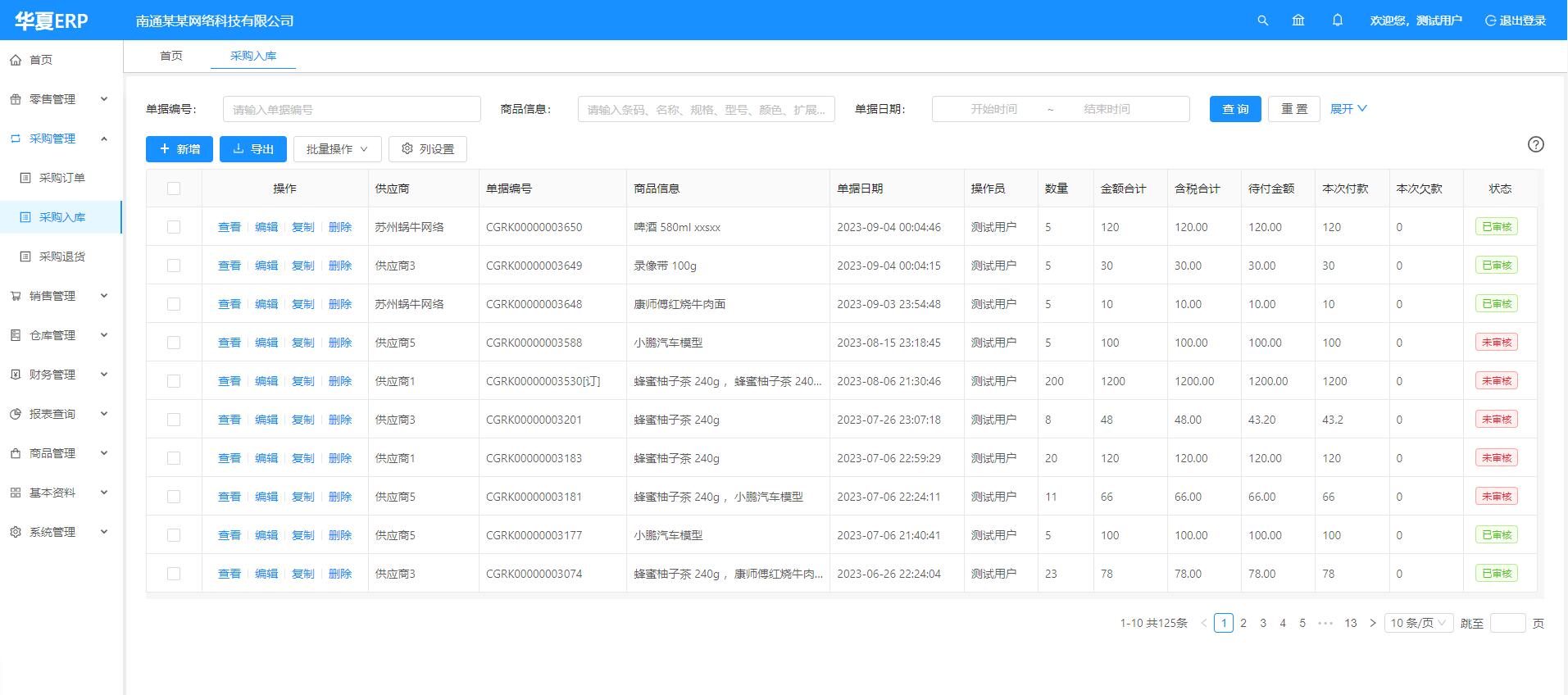This screenshot has width=1568, height=695.
Task: Open the 批量操作 dropdown
Action: coord(337,149)
